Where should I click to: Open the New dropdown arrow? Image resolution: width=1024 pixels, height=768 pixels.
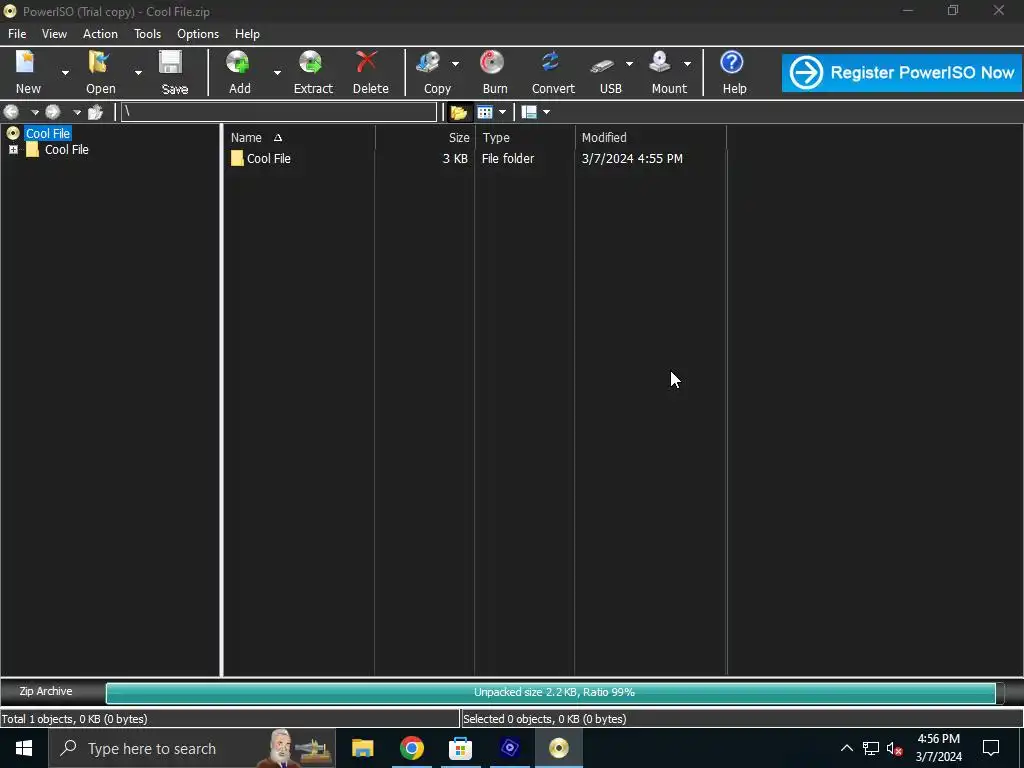pyautogui.click(x=65, y=72)
